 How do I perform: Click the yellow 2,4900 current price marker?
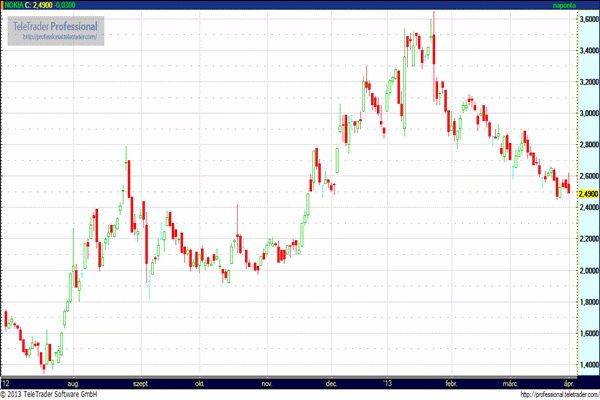(587, 193)
